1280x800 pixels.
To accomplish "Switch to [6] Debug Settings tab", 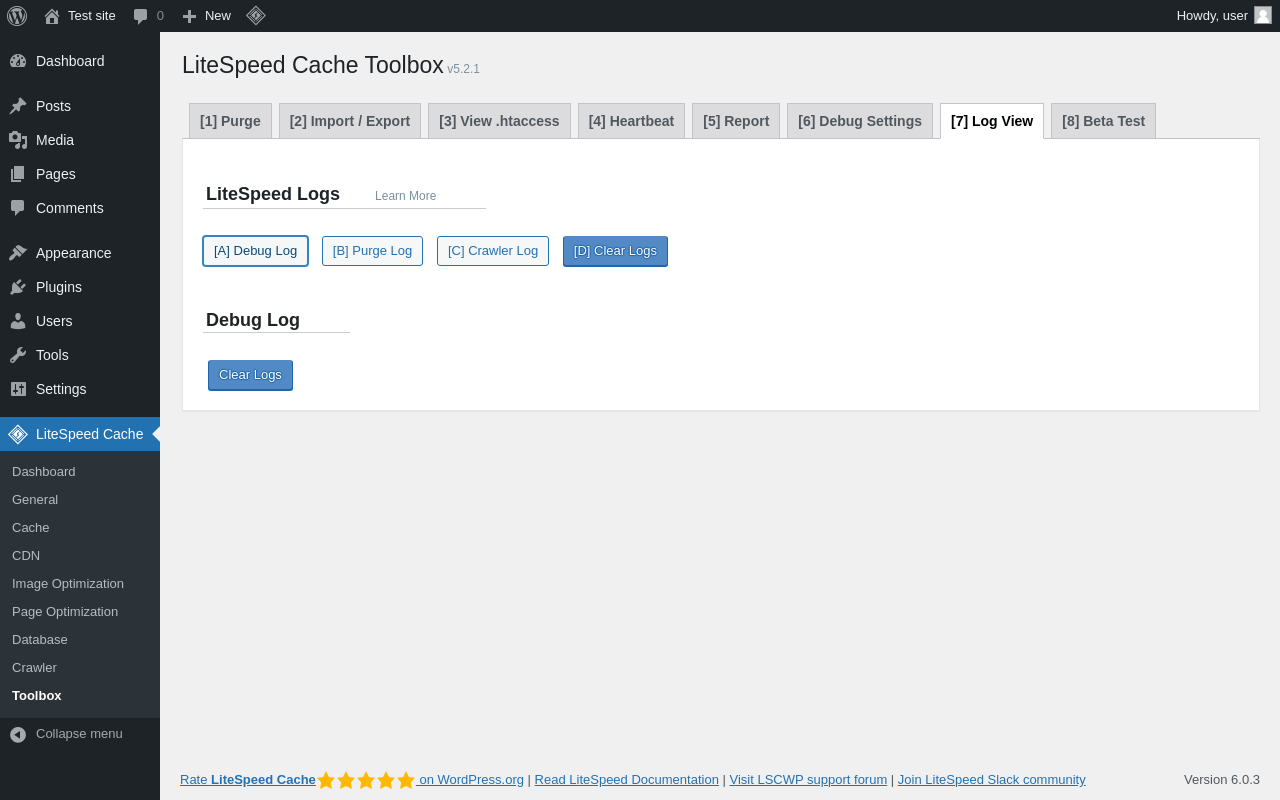I will point(860,121).
